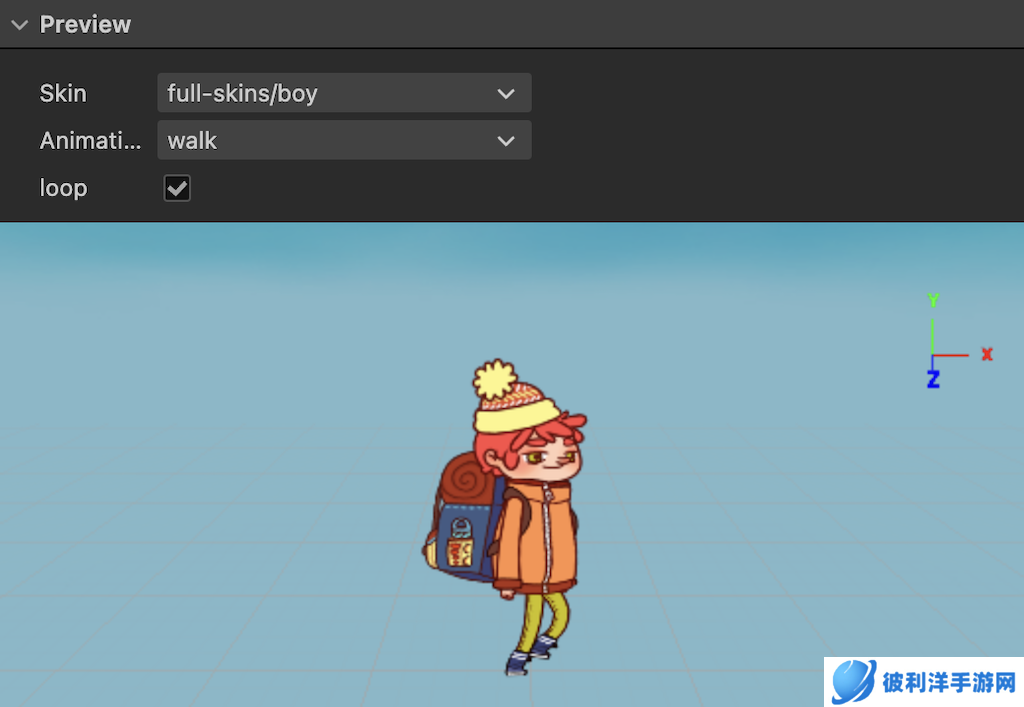Click the blue globe watermark logo
Viewport: 1024px width, 707px height.
853,683
